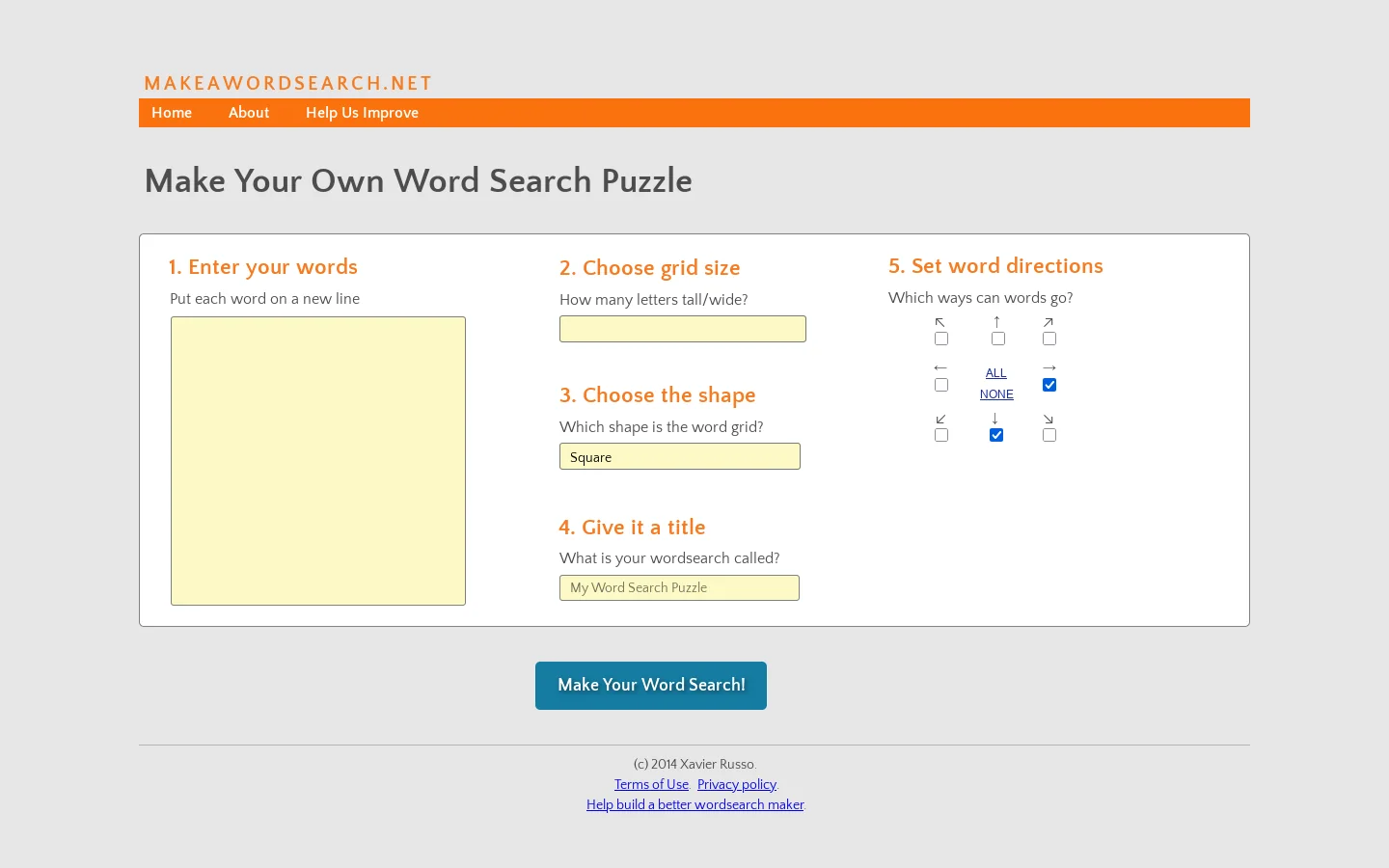The width and height of the screenshot is (1389, 868).
Task: Open Help Us Improve menu item
Action: tap(362, 113)
